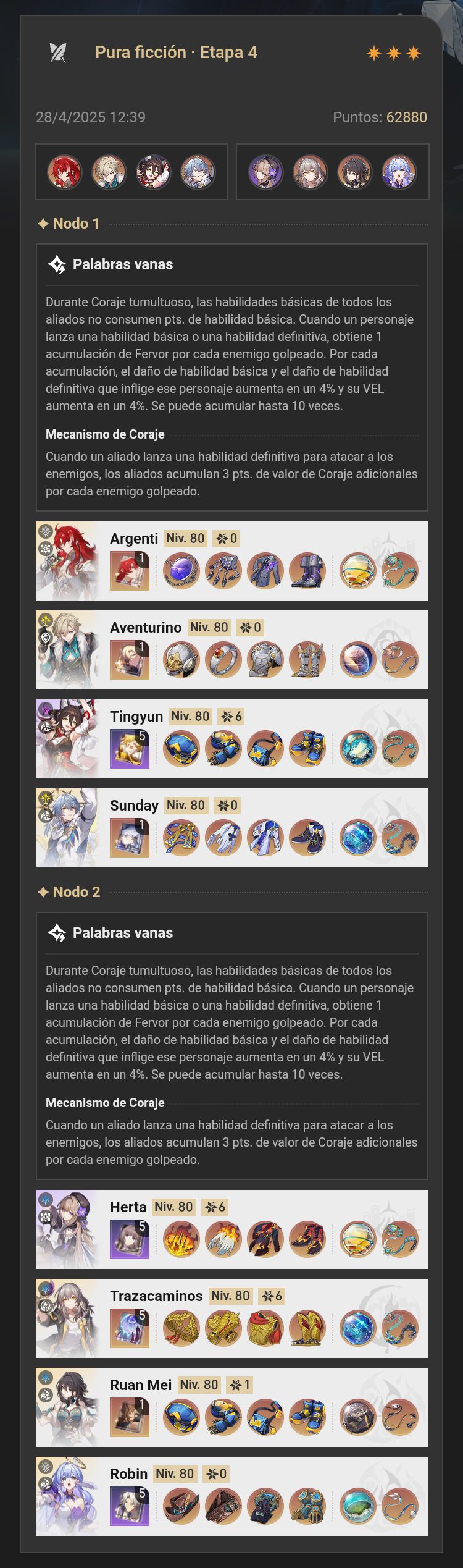463x1568 pixels.
Task: Click the Puntos 62880 score text
Action: pyautogui.click(x=380, y=117)
